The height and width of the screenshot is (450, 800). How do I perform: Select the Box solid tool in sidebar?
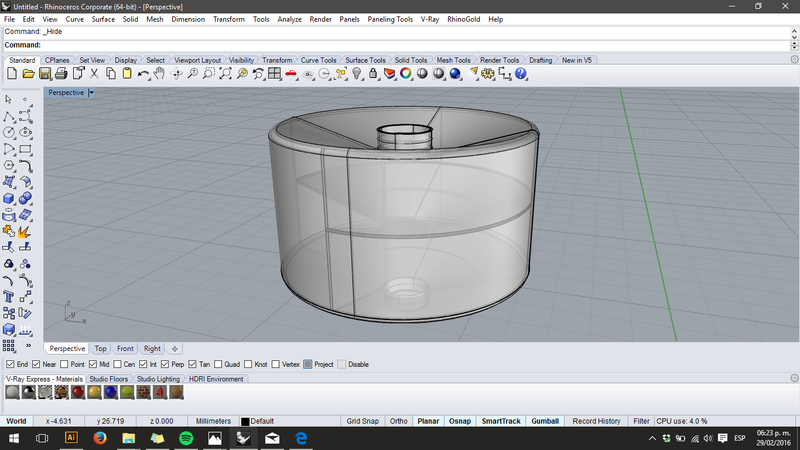click(9, 198)
